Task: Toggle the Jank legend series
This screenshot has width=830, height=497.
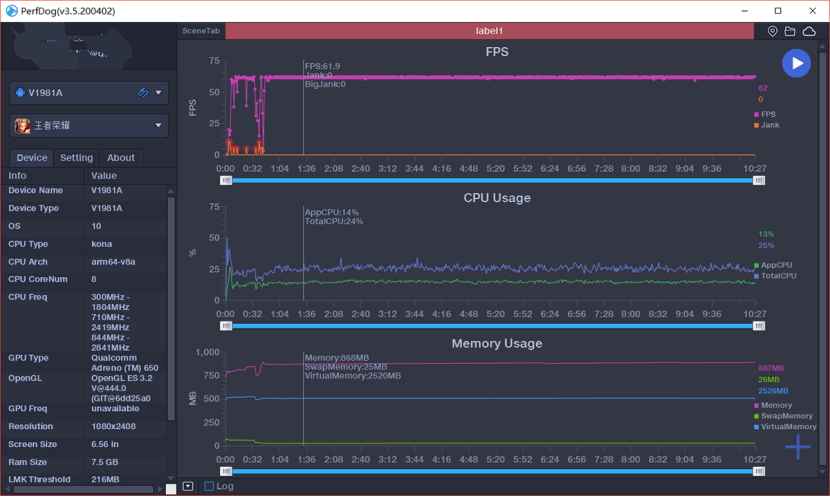Action: (766, 125)
